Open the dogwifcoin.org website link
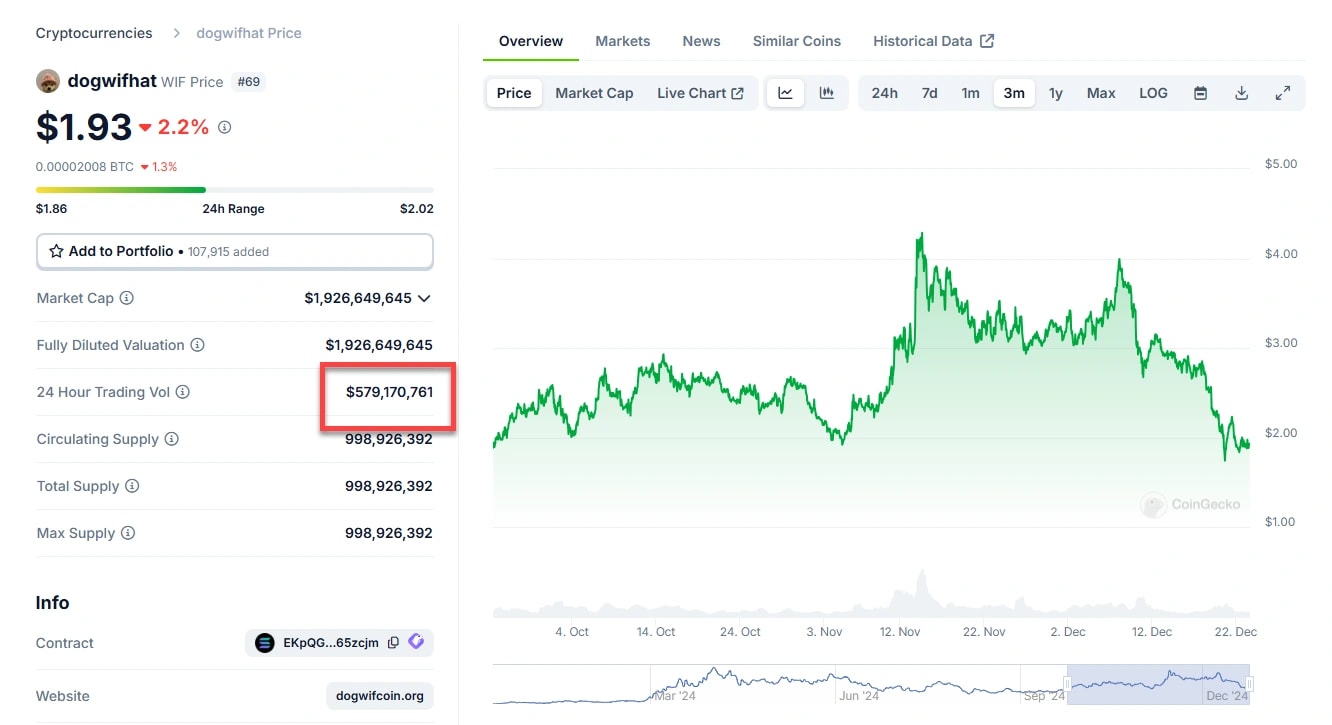Image resolution: width=1332 pixels, height=725 pixels. click(x=379, y=696)
